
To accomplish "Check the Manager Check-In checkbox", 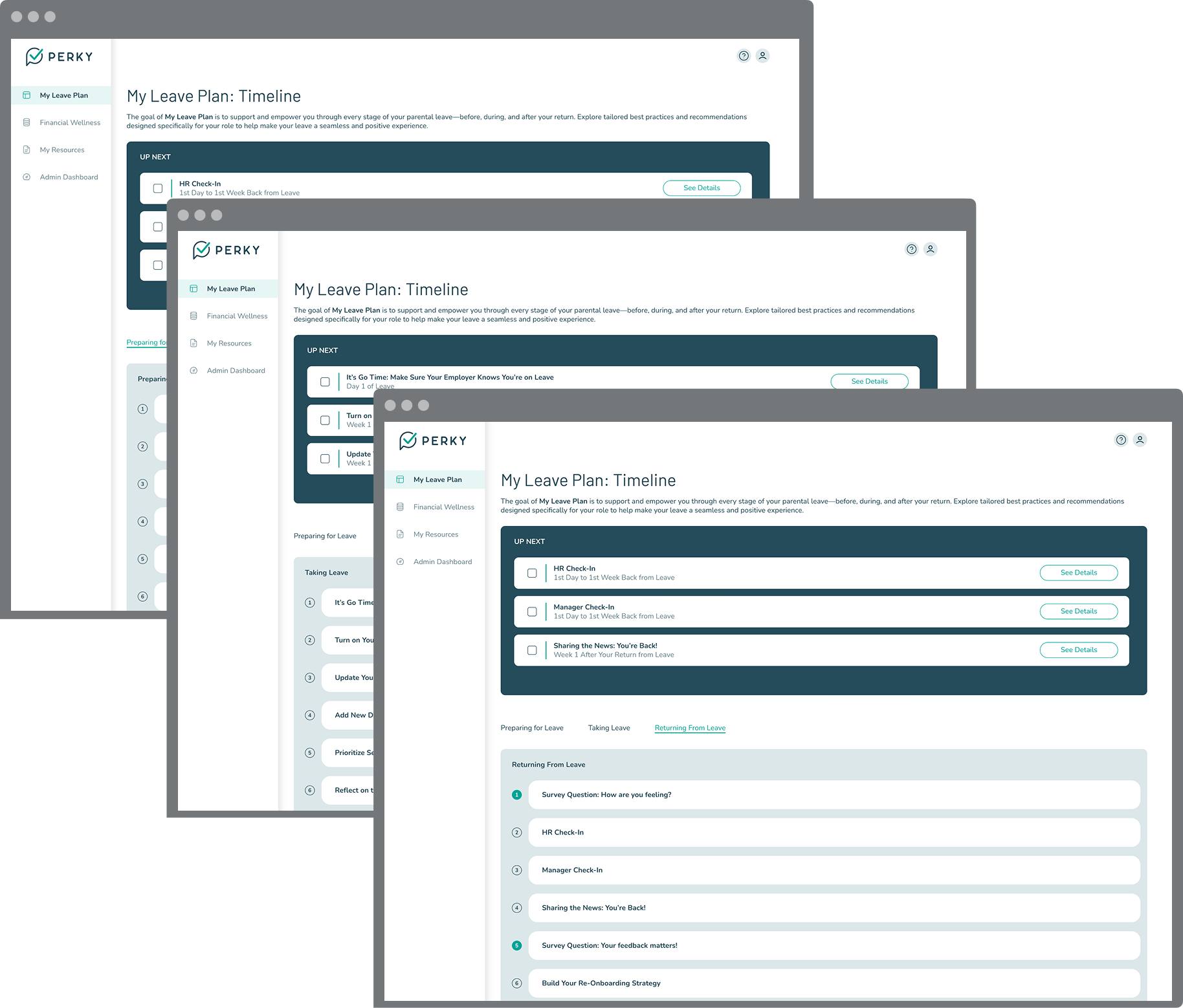I will pos(532,611).
